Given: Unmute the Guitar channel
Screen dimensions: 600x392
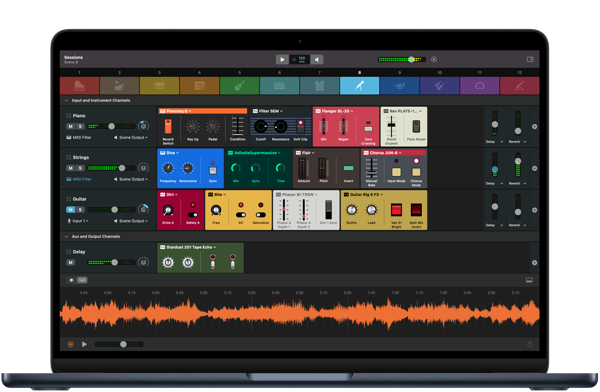Looking at the screenshot, I should tap(70, 209).
